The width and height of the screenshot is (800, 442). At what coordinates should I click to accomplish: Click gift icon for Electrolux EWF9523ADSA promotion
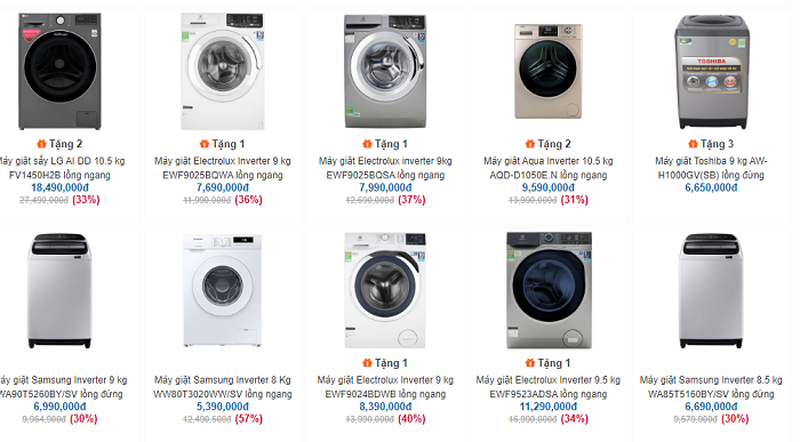[533, 363]
